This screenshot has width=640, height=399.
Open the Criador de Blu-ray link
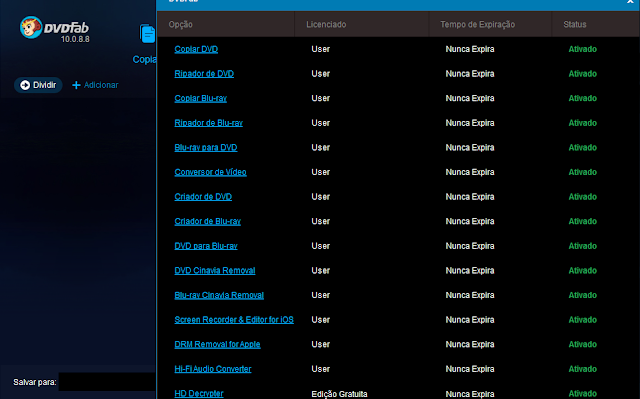tap(207, 221)
